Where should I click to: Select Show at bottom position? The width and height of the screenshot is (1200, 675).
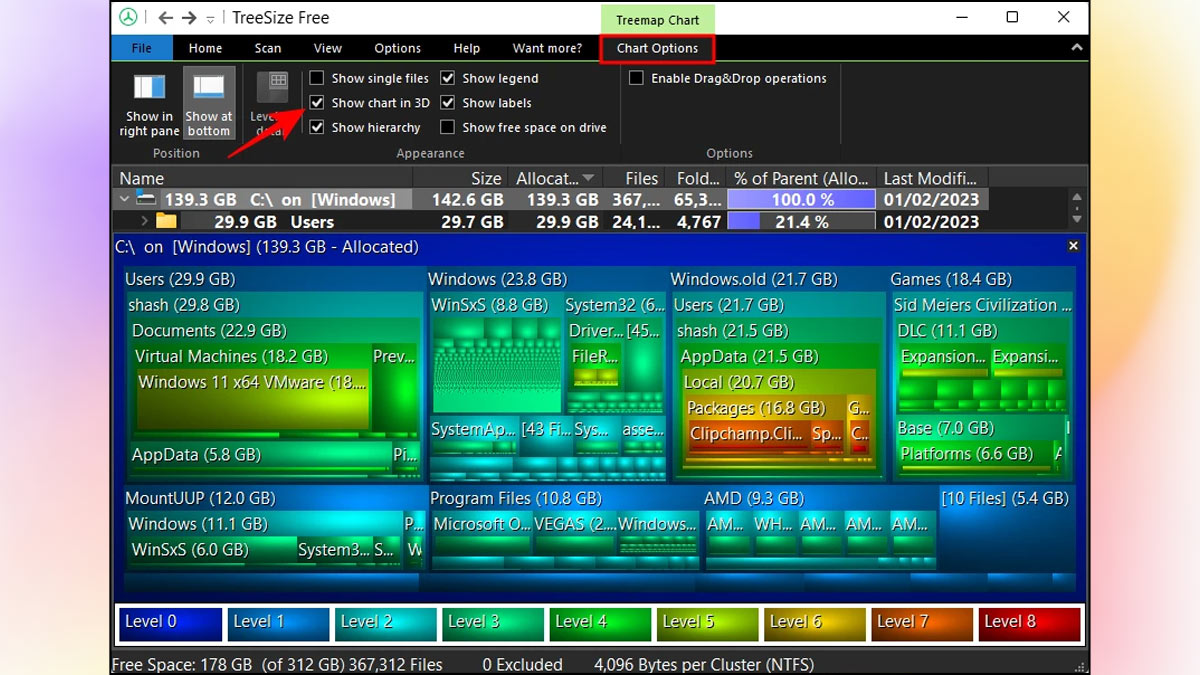[209, 103]
